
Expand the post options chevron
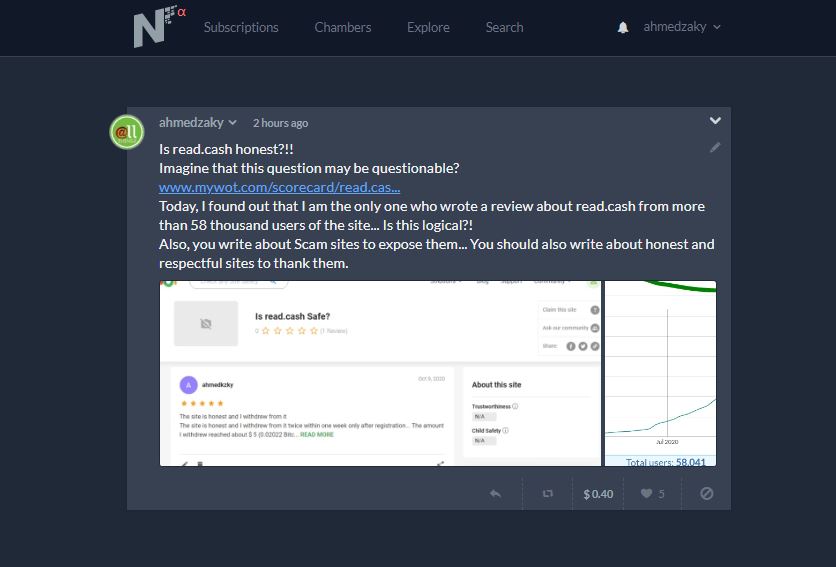click(x=715, y=121)
